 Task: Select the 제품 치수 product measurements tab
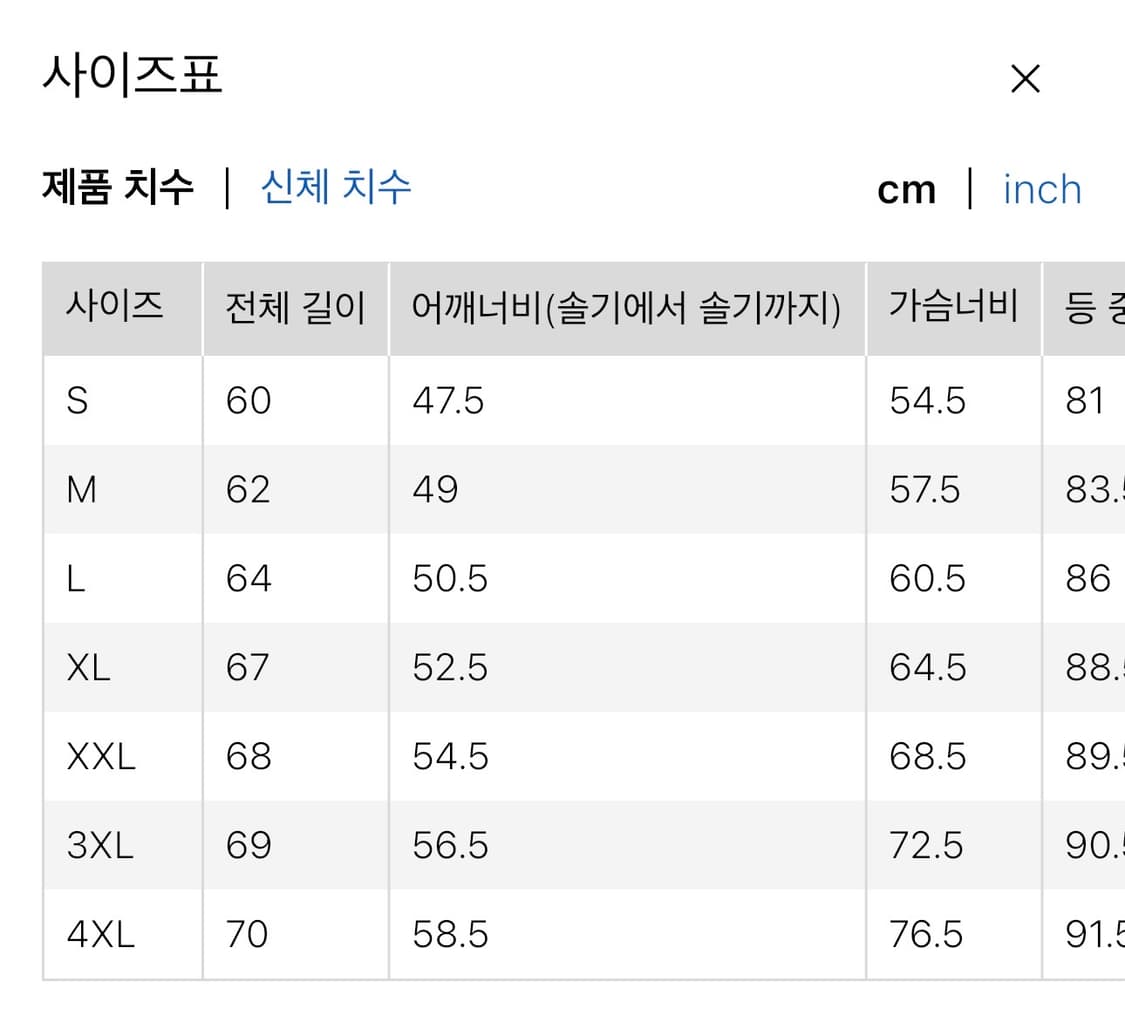point(118,188)
